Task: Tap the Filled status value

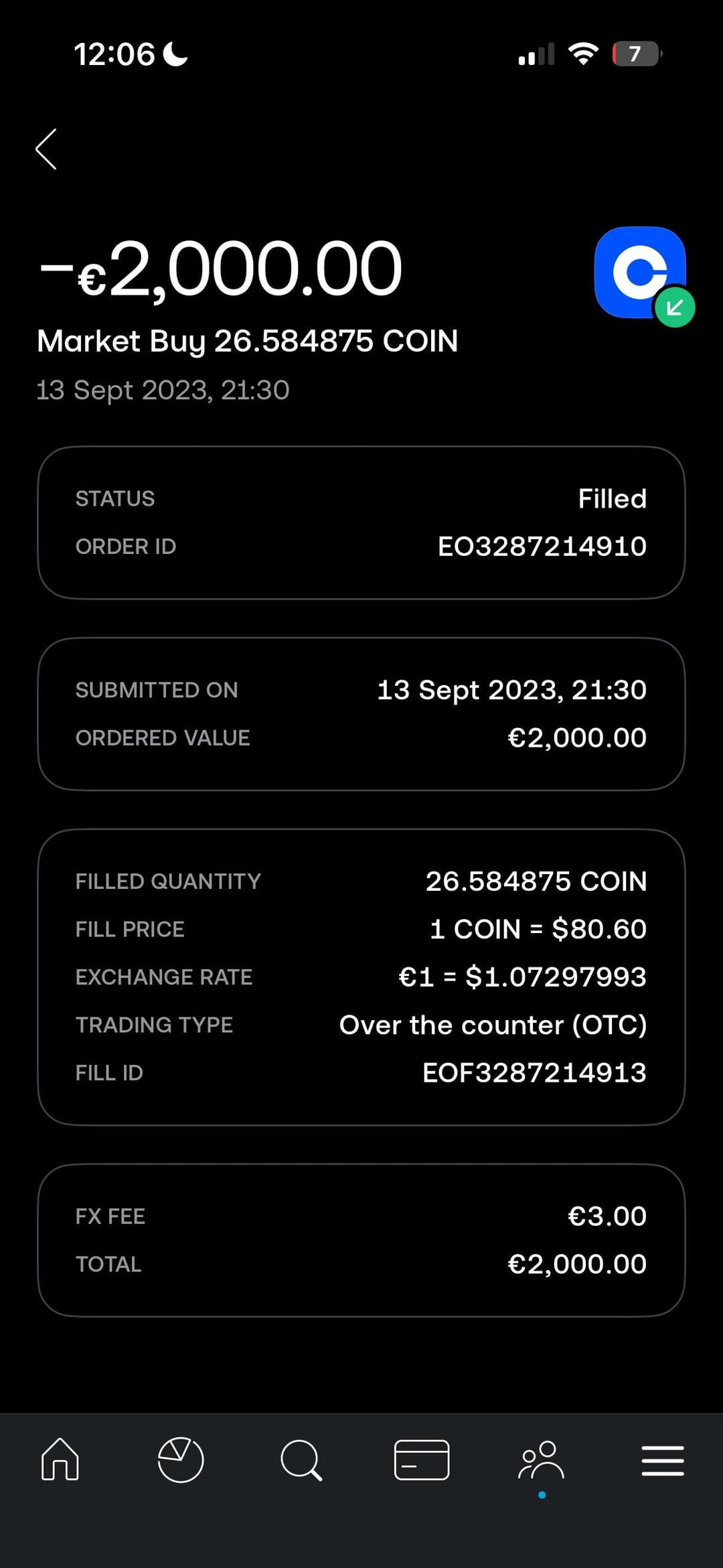Action: [612, 499]
